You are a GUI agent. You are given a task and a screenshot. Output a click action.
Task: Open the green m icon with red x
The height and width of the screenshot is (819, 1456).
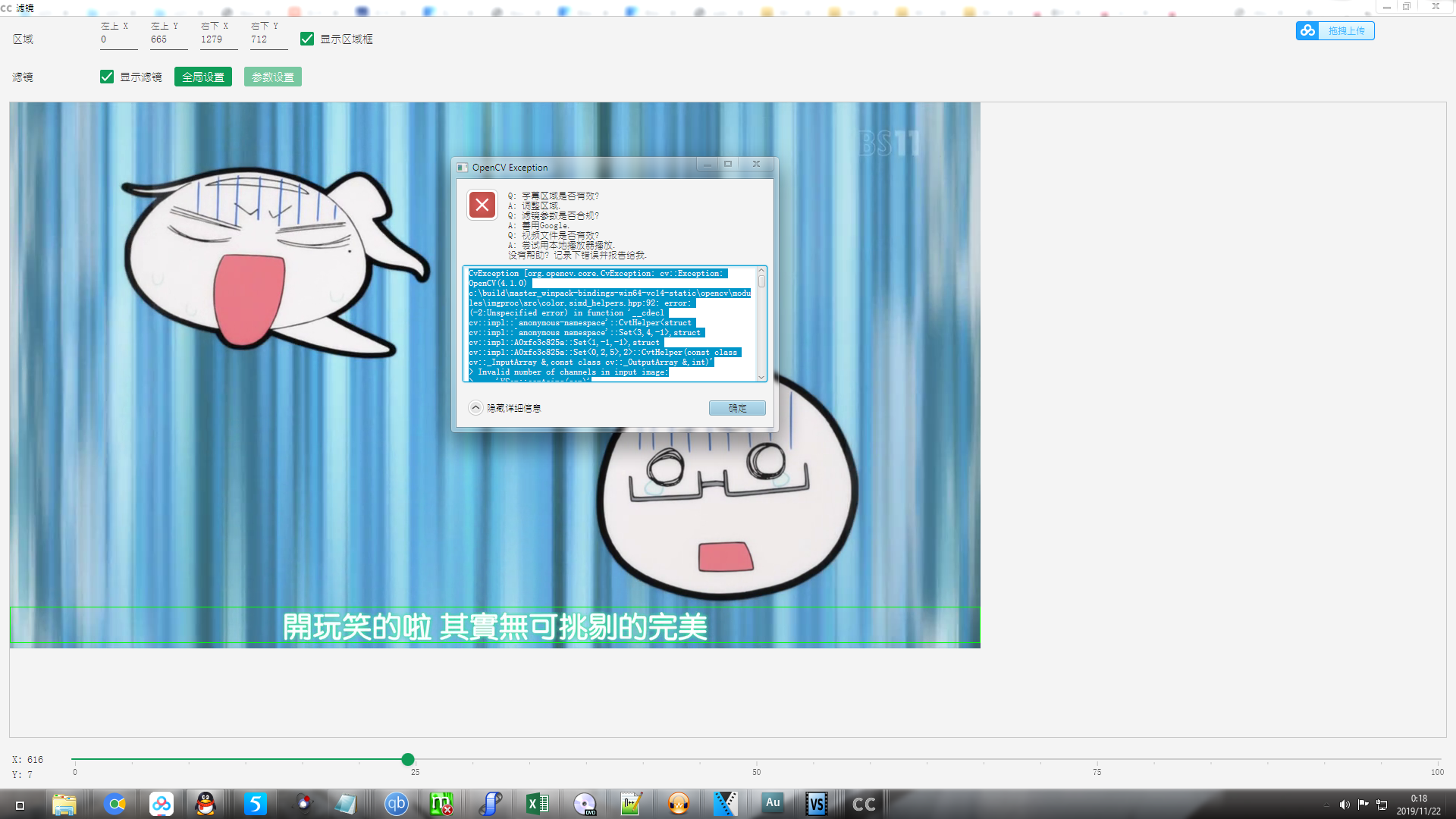[441, 804]
